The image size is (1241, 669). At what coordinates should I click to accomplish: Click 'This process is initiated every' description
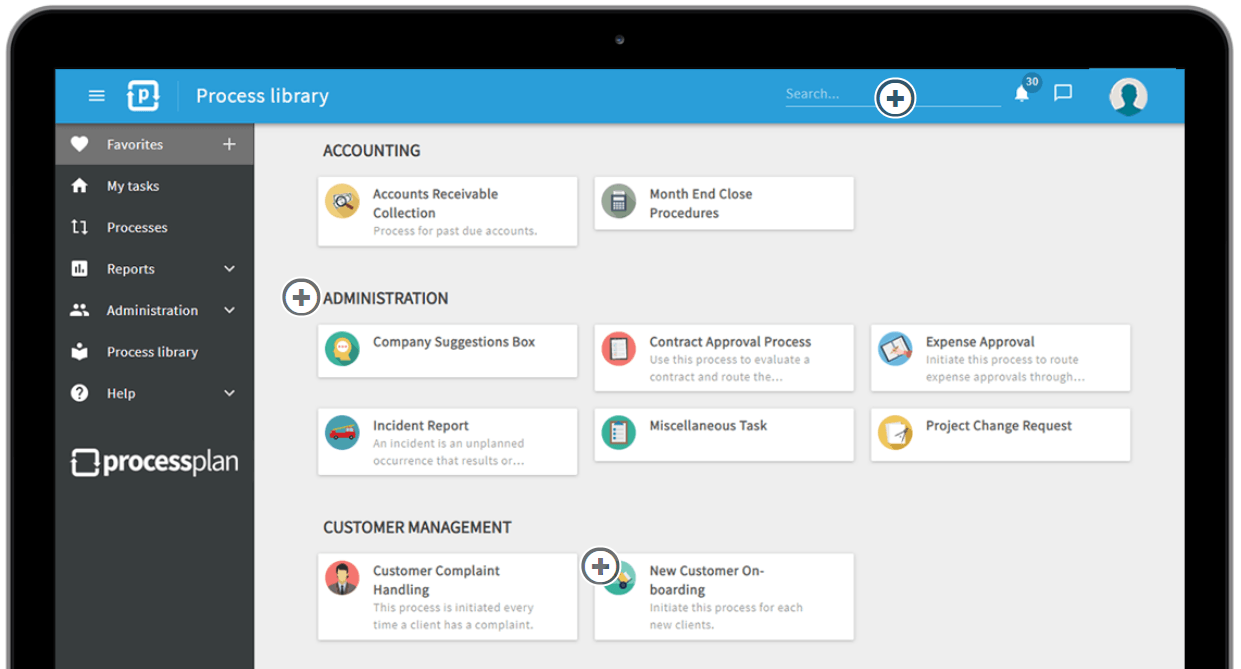pos(453,607)
